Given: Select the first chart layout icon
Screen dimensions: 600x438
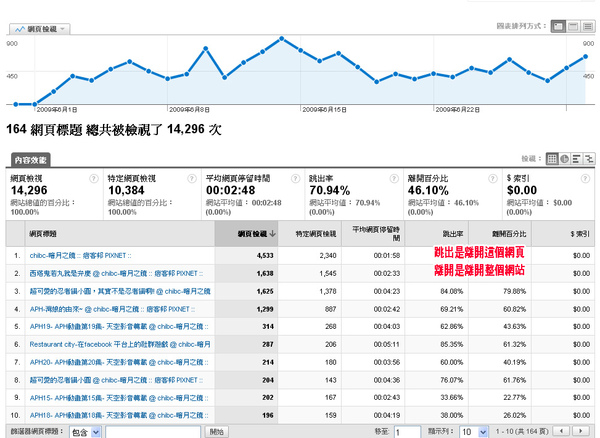Looking at the screenshot, I should pyautogui.click(x=558, y=26).
